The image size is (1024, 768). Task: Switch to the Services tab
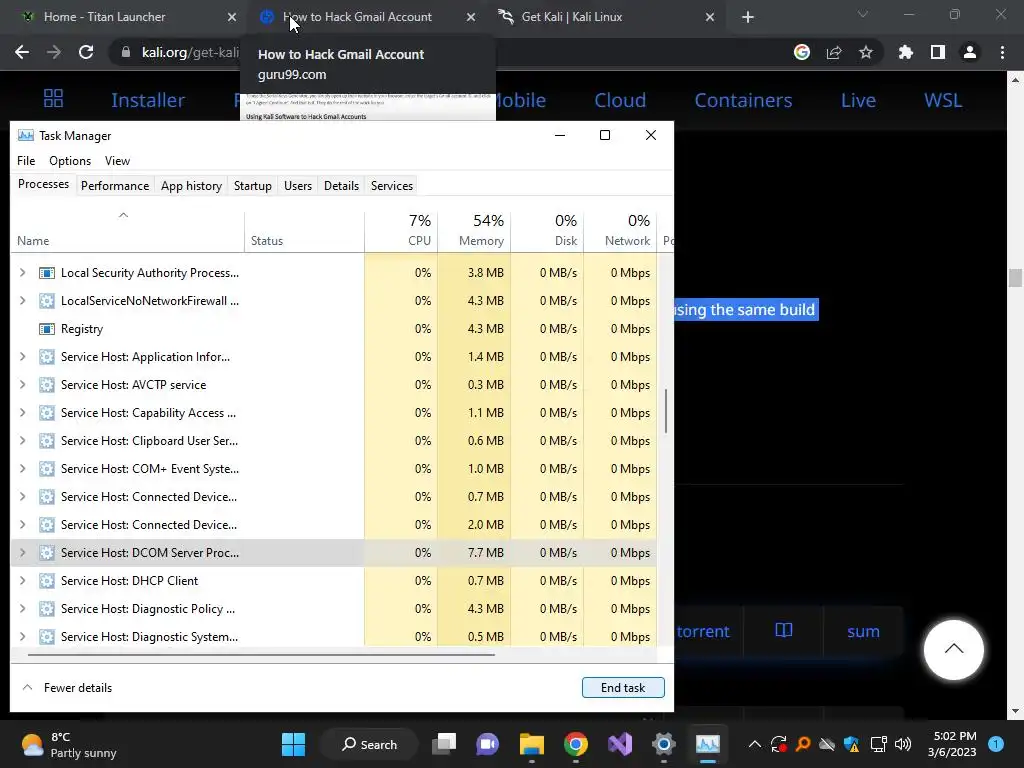(392, 185)
